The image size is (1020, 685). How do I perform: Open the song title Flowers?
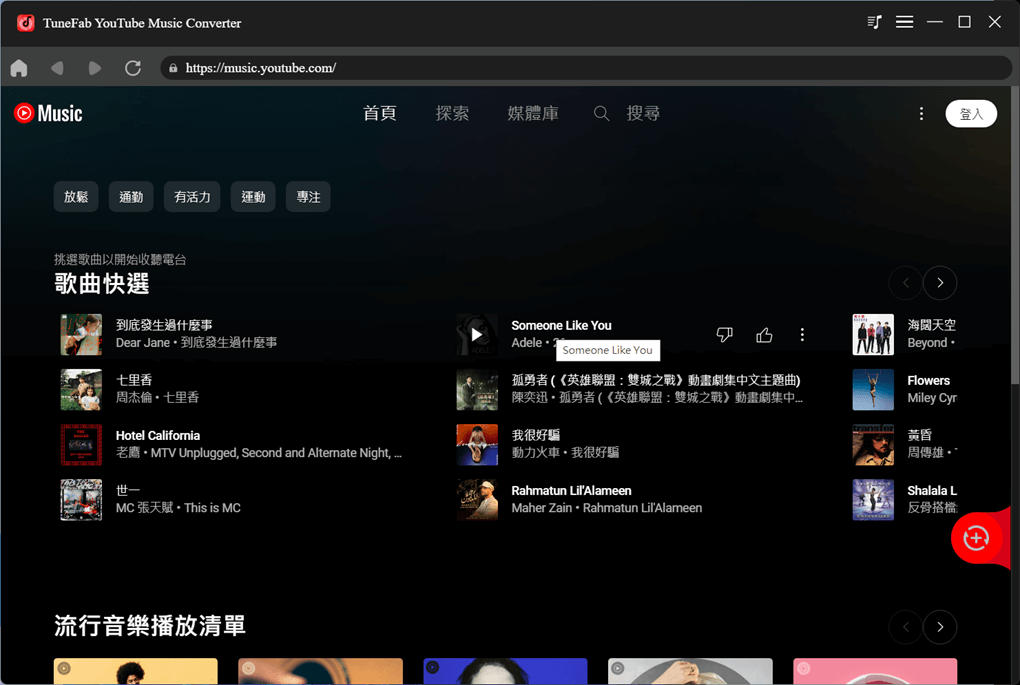pos(928,381)
